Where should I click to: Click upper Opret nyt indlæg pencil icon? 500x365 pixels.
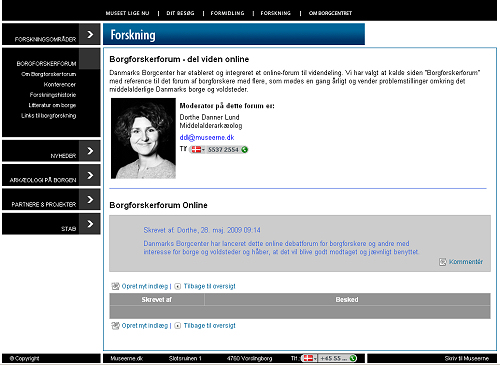coord(115,286)
